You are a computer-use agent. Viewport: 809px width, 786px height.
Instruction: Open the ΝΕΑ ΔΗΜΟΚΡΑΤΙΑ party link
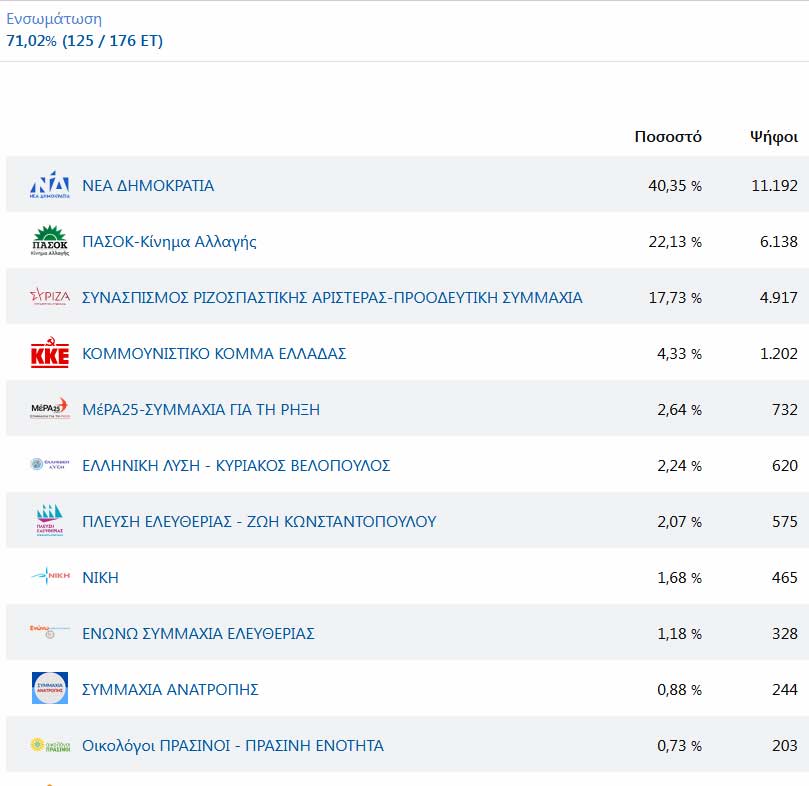point(148,185)
